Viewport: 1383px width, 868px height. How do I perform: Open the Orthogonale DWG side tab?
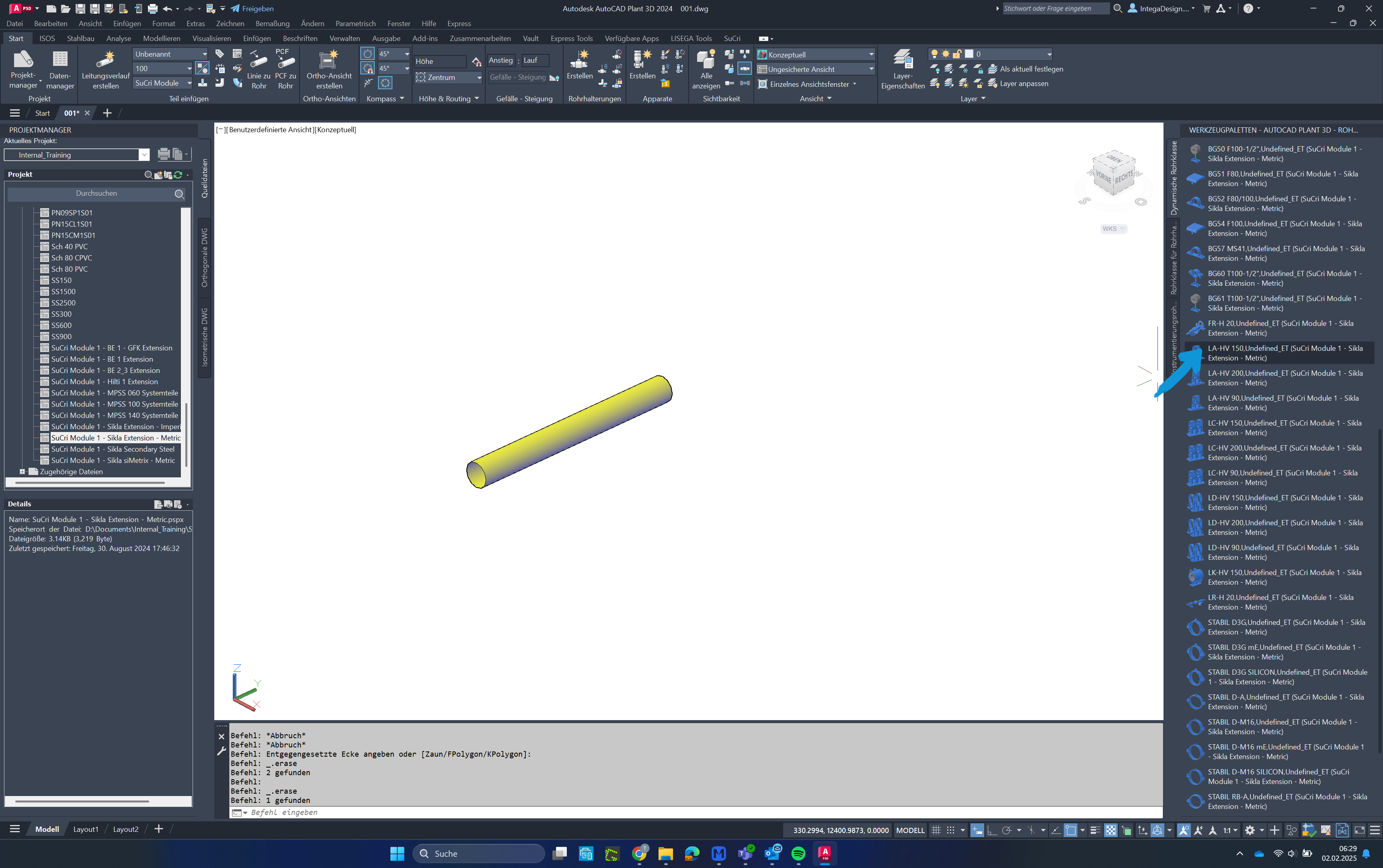pos(205,258)
